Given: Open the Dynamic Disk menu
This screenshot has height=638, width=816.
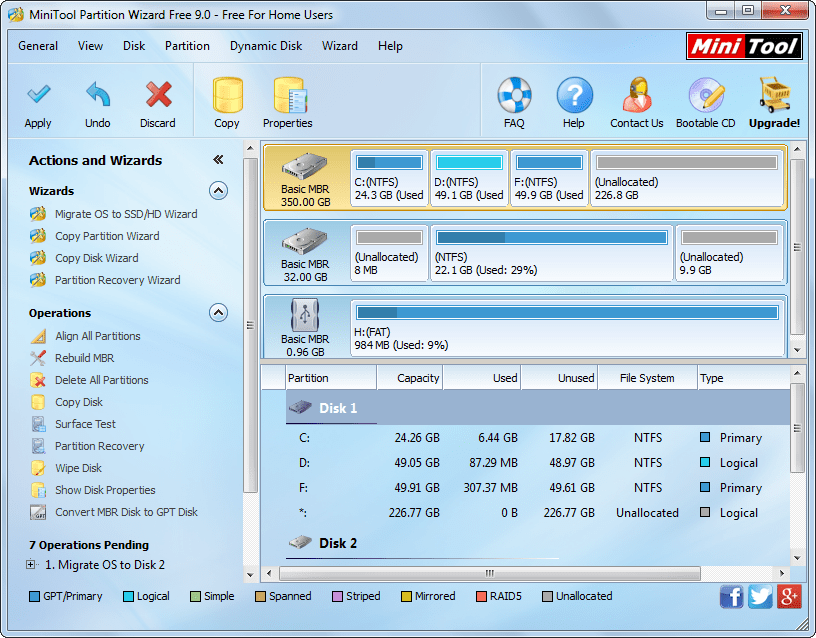Looking at the screenshot, I should pyautogui.click(x=266, y=46).
